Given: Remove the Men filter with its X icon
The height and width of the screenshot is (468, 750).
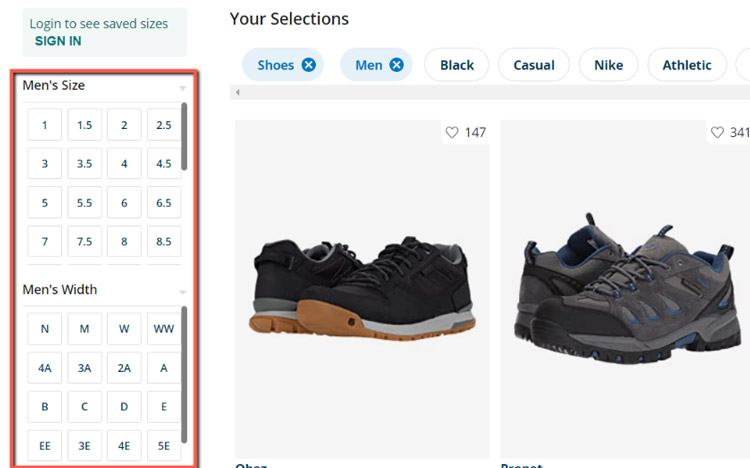Looking at the screenshot, I should (396, 65).
